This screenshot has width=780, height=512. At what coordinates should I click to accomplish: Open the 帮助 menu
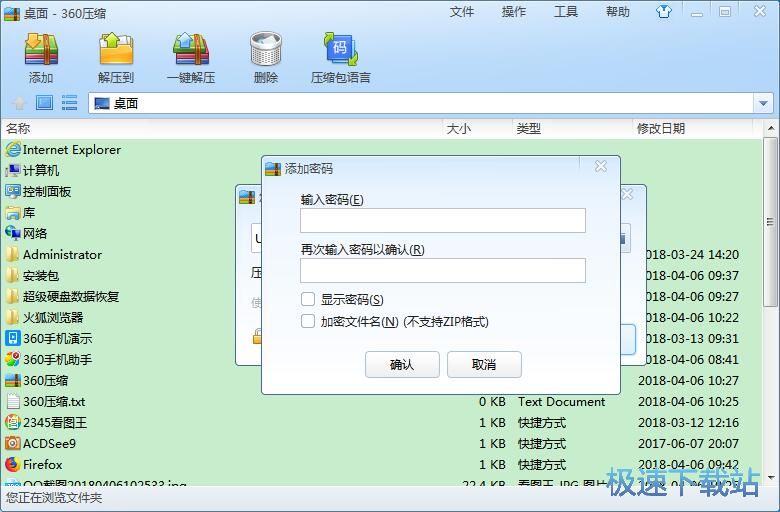pos(618,12)
